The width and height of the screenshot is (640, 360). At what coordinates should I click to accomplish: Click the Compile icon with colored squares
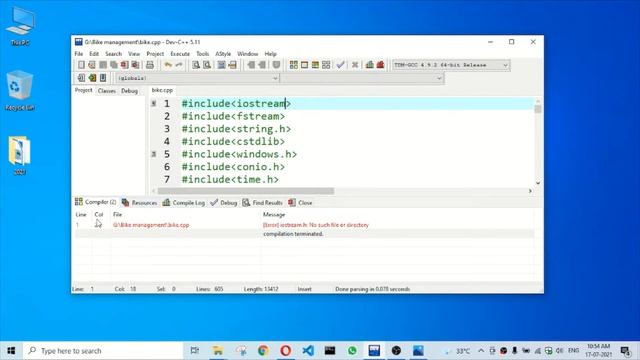[x=293, y=65]
